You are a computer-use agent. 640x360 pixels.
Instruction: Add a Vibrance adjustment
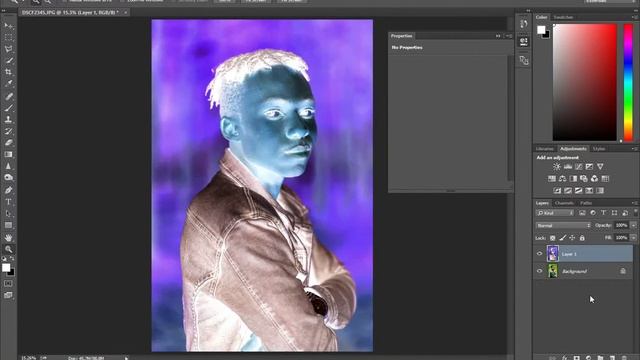pyautogui.click(x=600, y=167)
